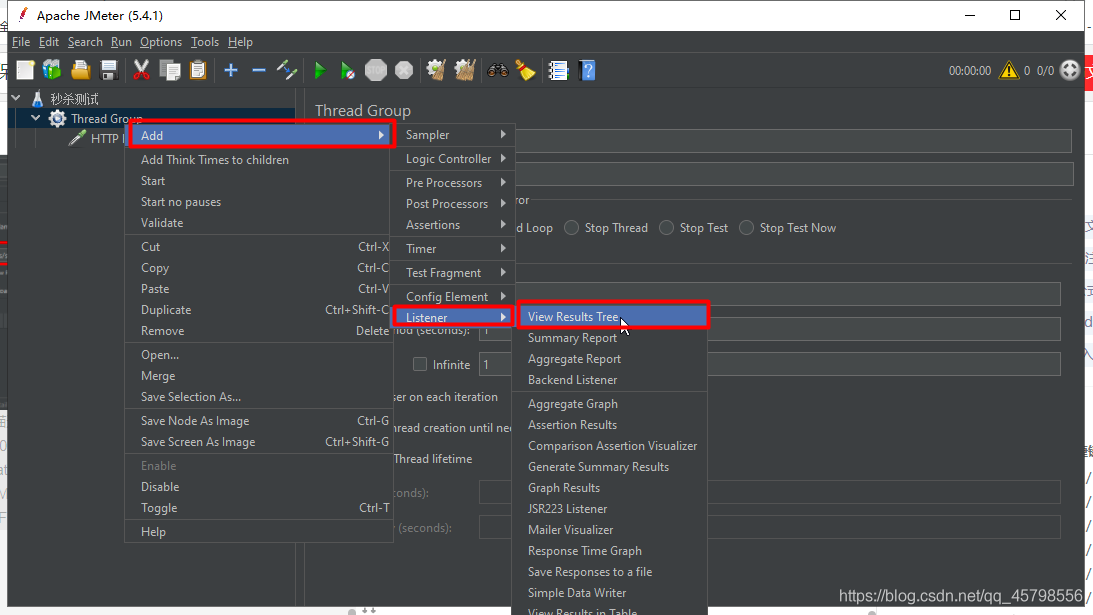
Task: Click the Loop Count input field
Action: click(x=770, y=364)
